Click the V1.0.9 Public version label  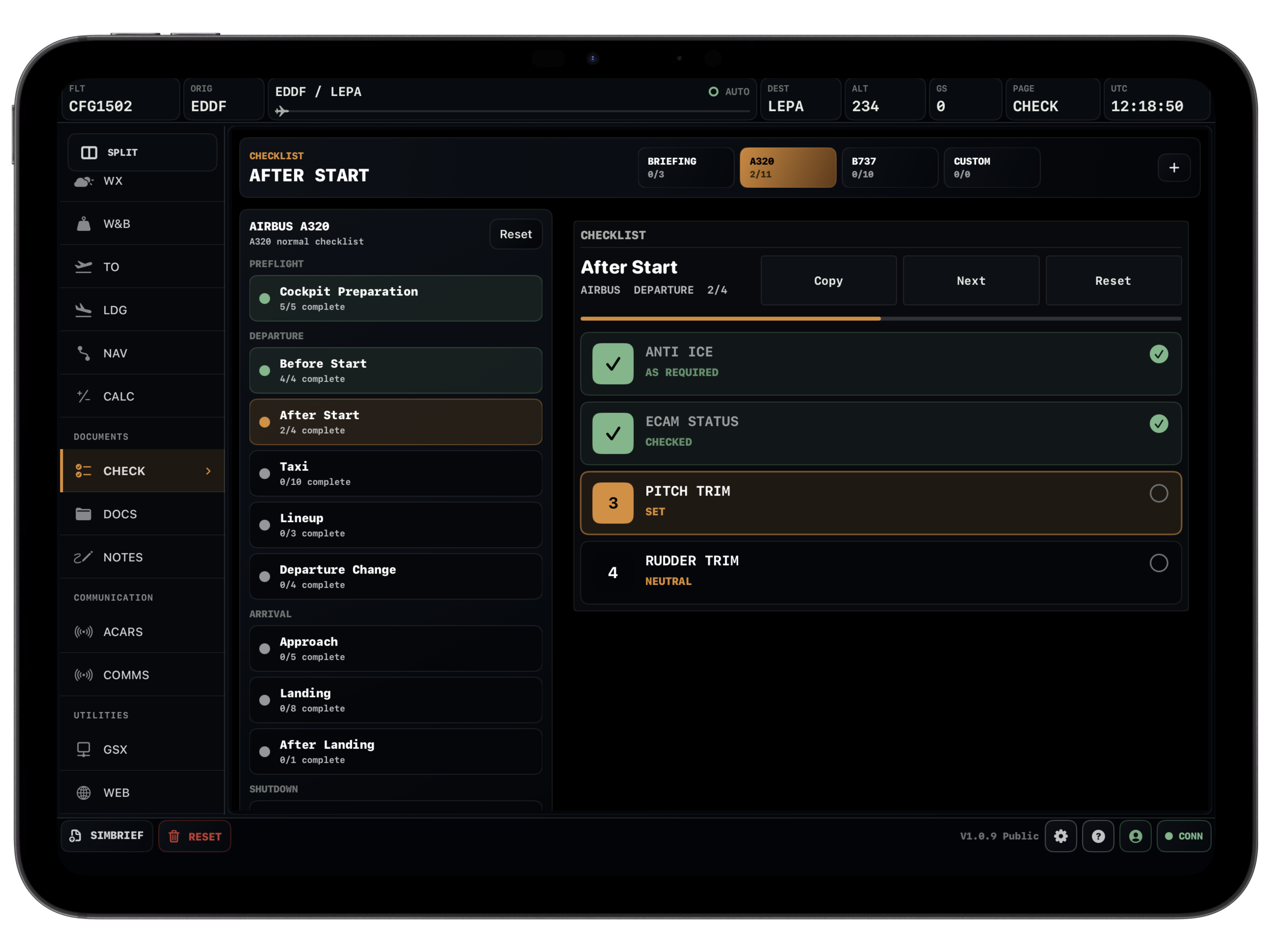[999, 836]
